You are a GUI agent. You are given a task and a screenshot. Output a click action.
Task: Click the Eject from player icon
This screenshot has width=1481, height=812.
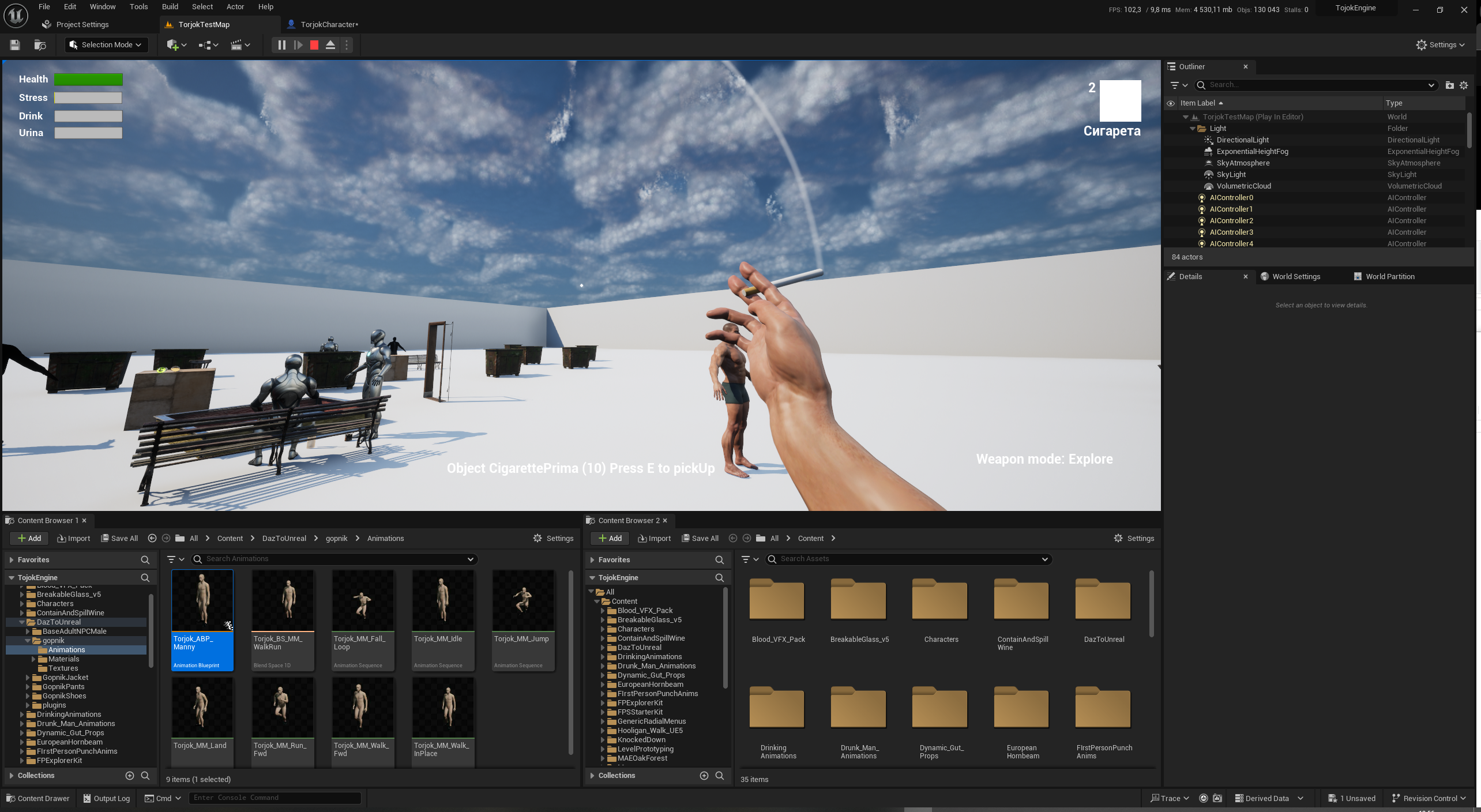330,45
